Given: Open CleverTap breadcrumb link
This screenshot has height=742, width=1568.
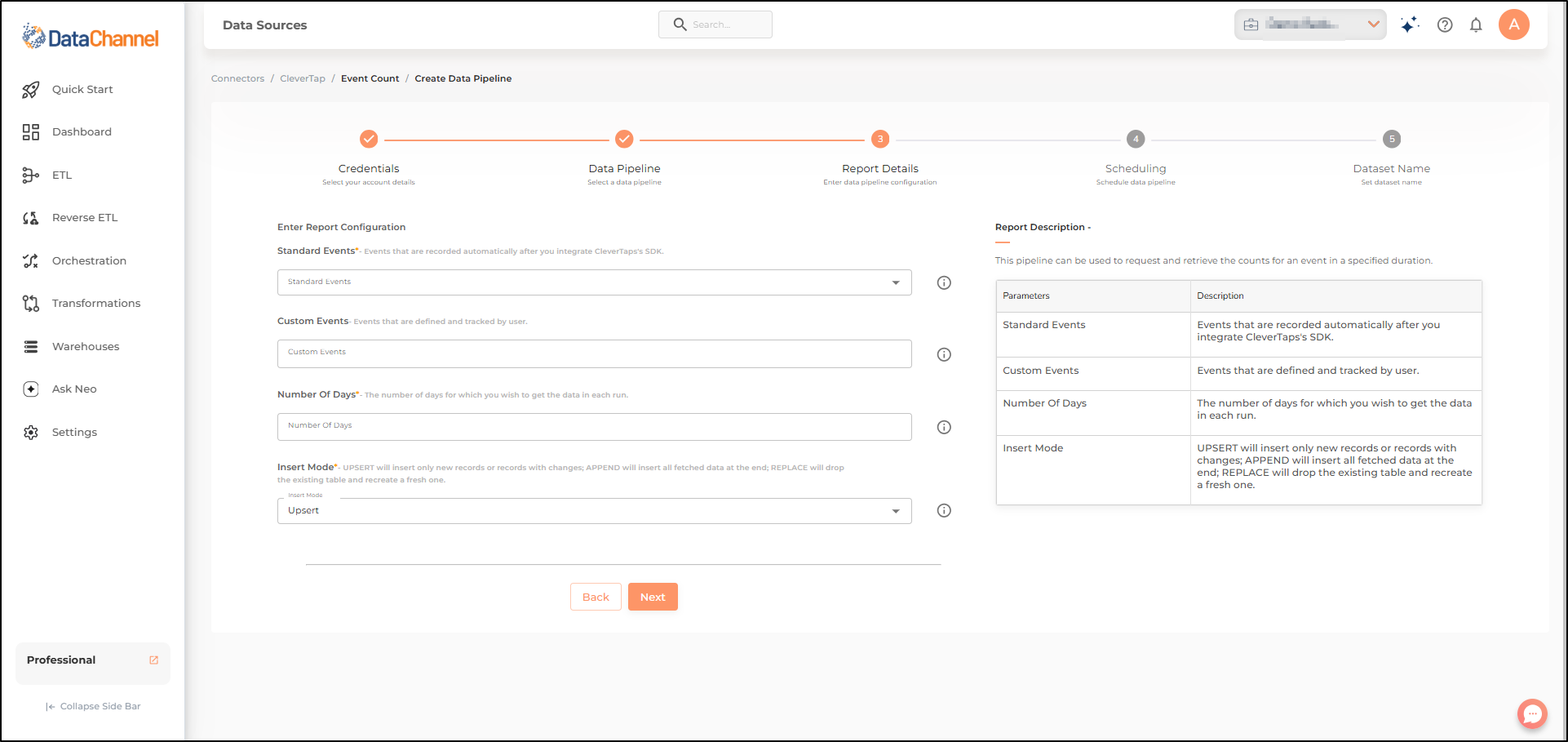Looking at the screenshot, I should 303,79.
